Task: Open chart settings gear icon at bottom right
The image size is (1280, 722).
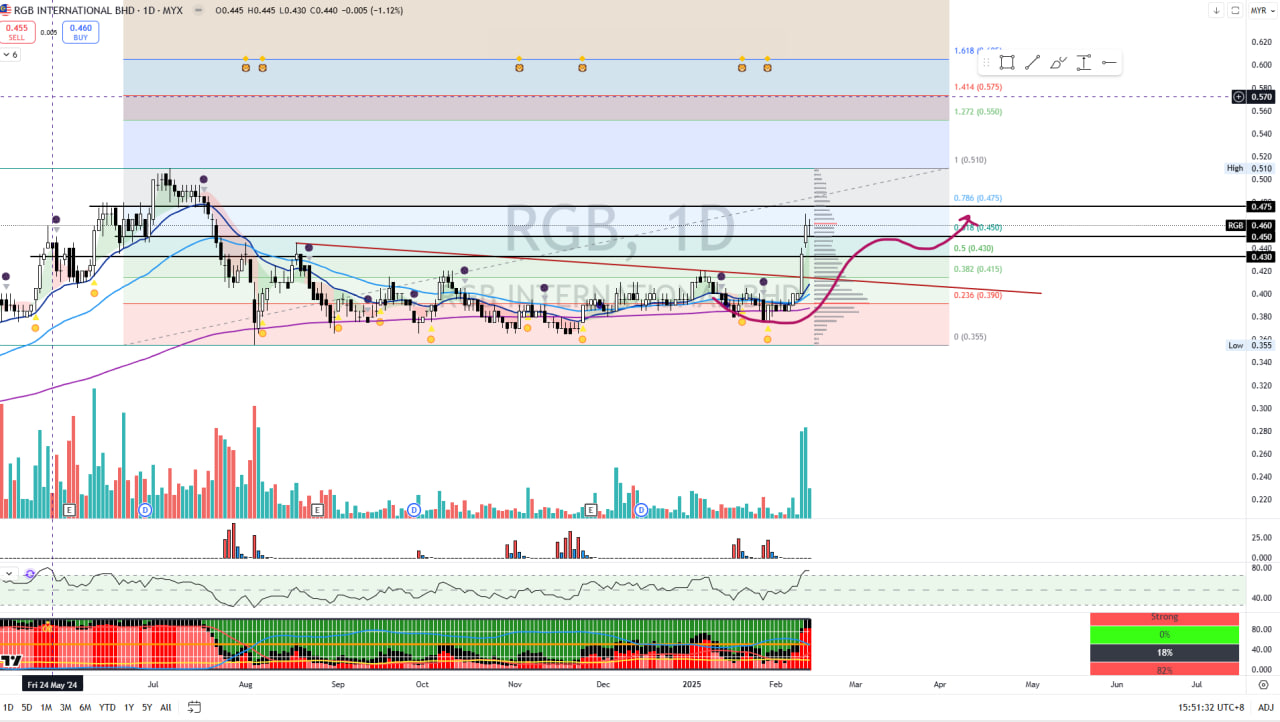Action: click(x=1263, y=685)
